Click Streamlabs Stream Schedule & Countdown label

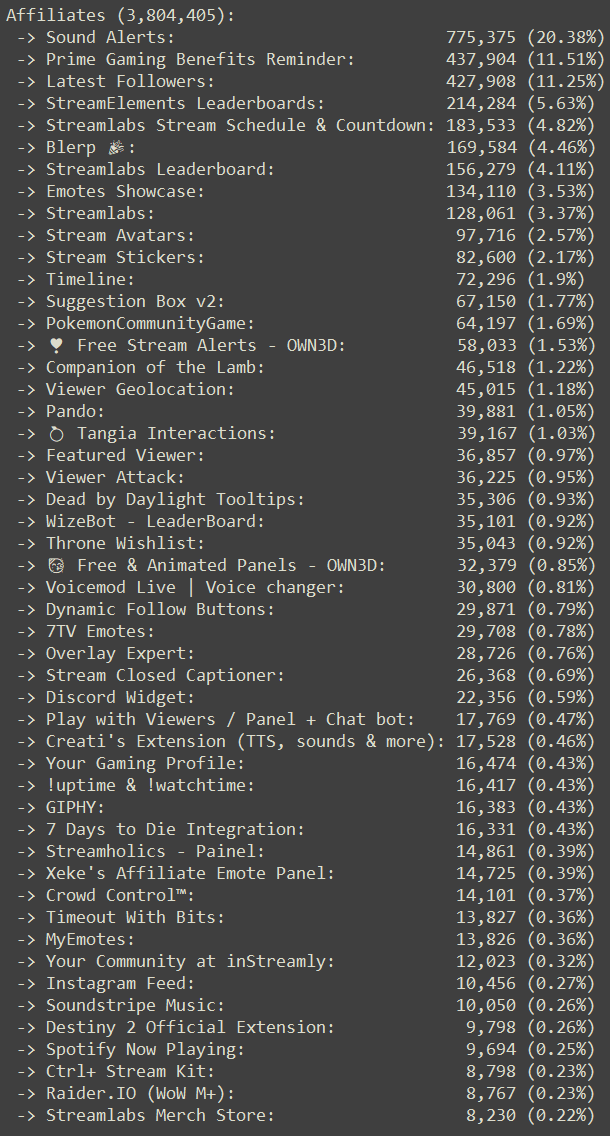tap(241, 125)
